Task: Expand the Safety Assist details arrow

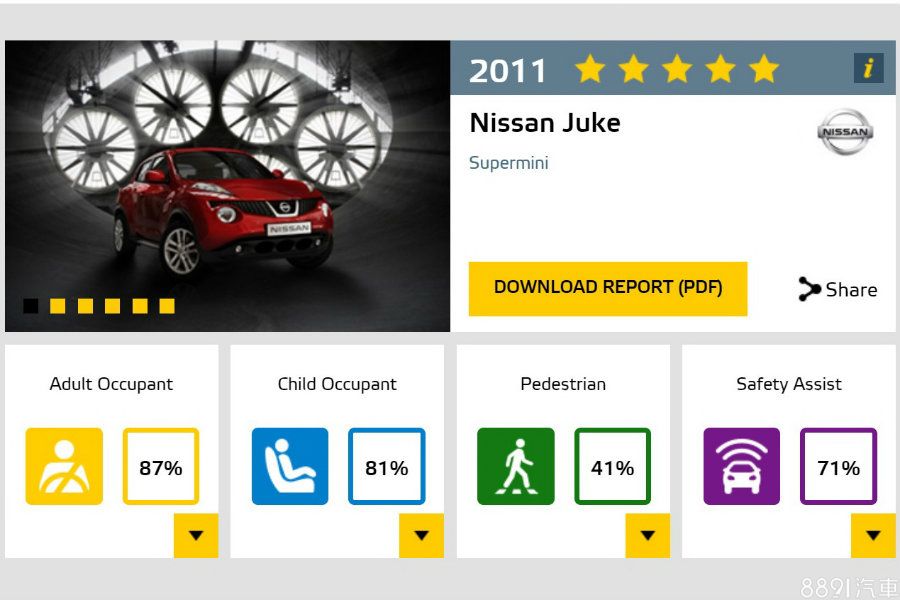Action: (873, 535)
